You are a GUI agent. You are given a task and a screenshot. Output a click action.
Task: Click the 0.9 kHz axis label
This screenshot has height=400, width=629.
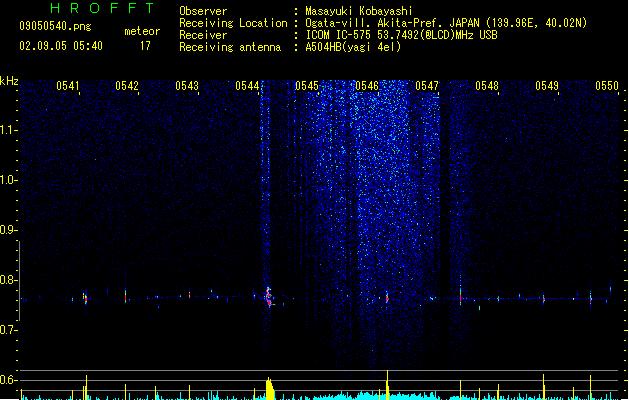(8, 230)
